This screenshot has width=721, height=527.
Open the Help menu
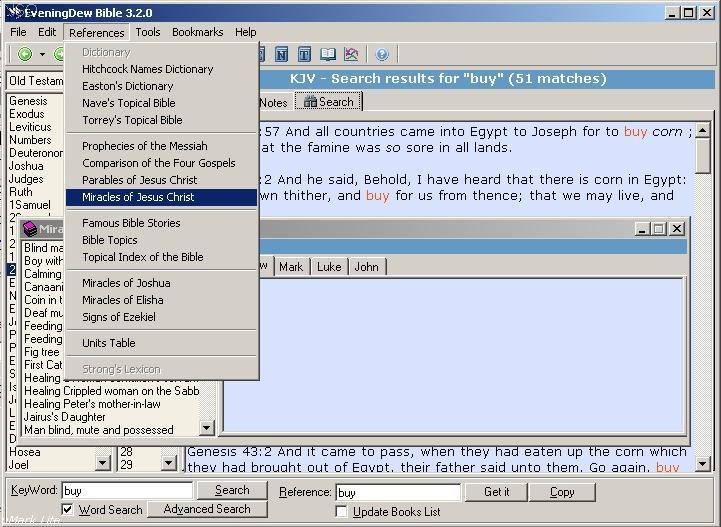click(246, 32)
